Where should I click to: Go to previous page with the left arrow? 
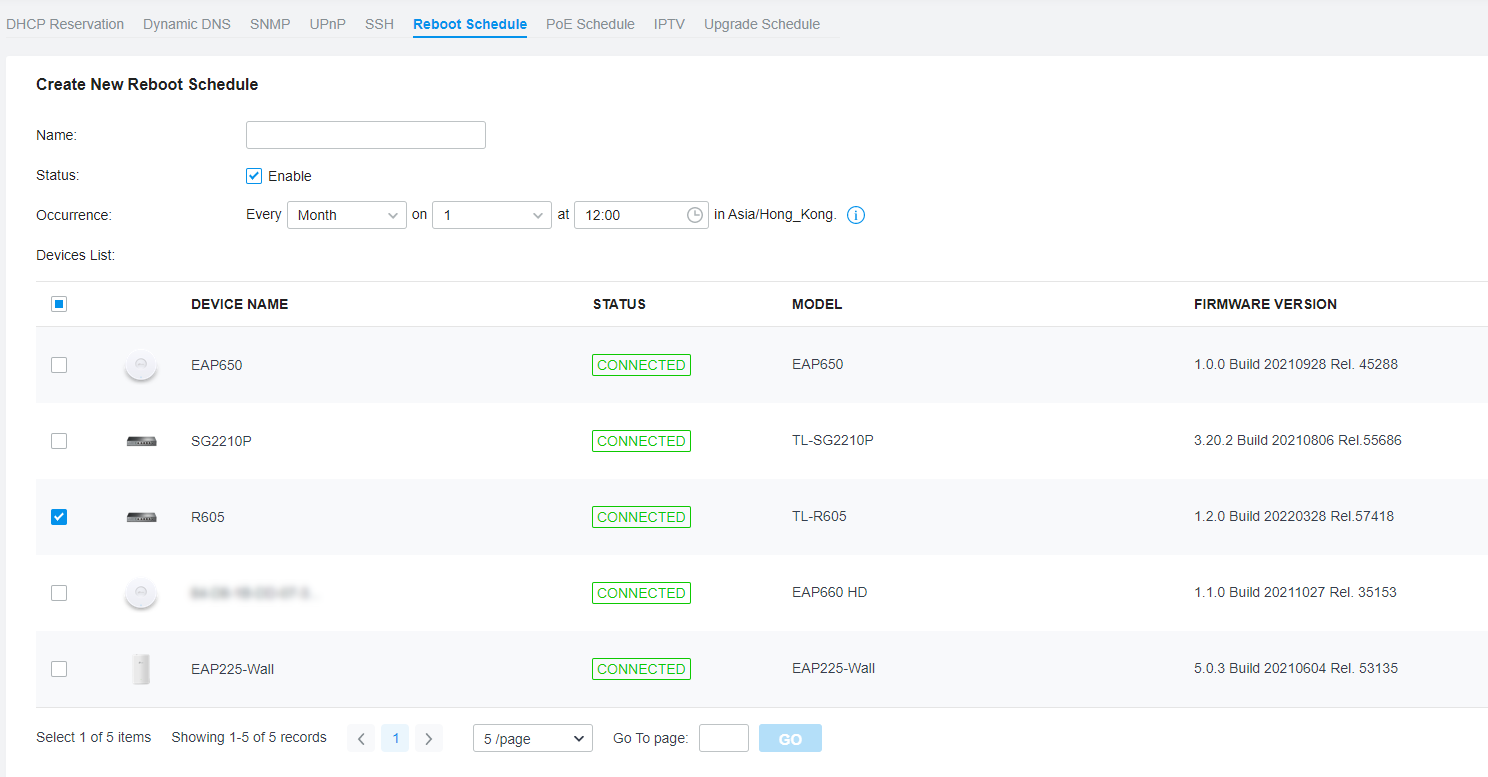click(361, 737)
